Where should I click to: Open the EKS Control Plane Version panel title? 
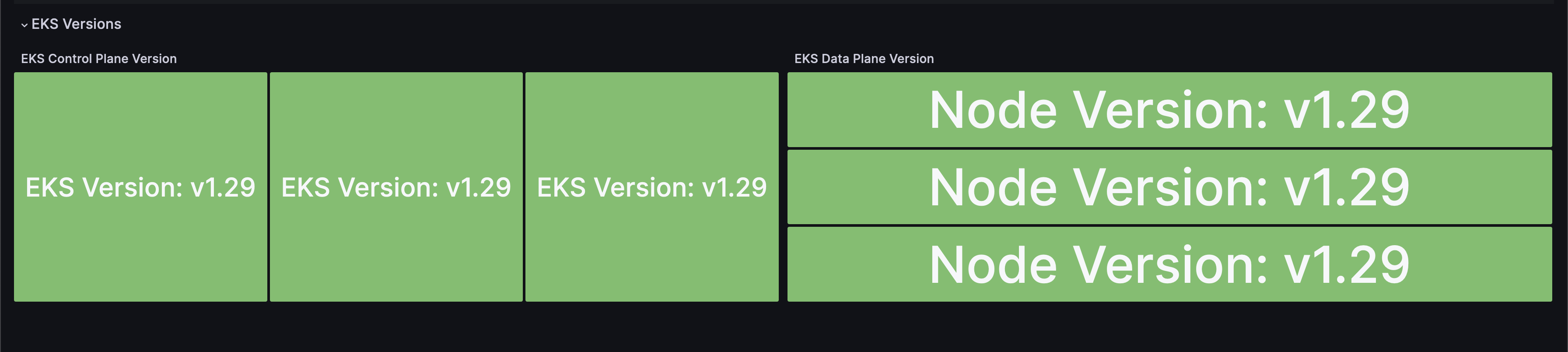(98, 59)
